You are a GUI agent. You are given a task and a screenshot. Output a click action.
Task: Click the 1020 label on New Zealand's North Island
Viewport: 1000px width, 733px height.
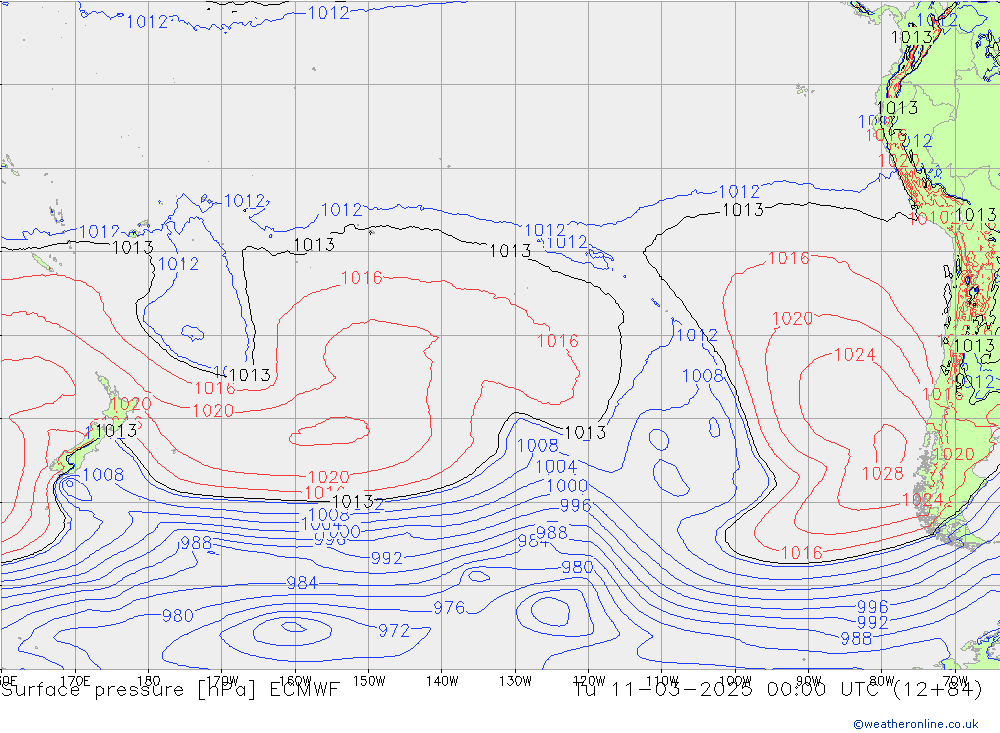[131, 404]
